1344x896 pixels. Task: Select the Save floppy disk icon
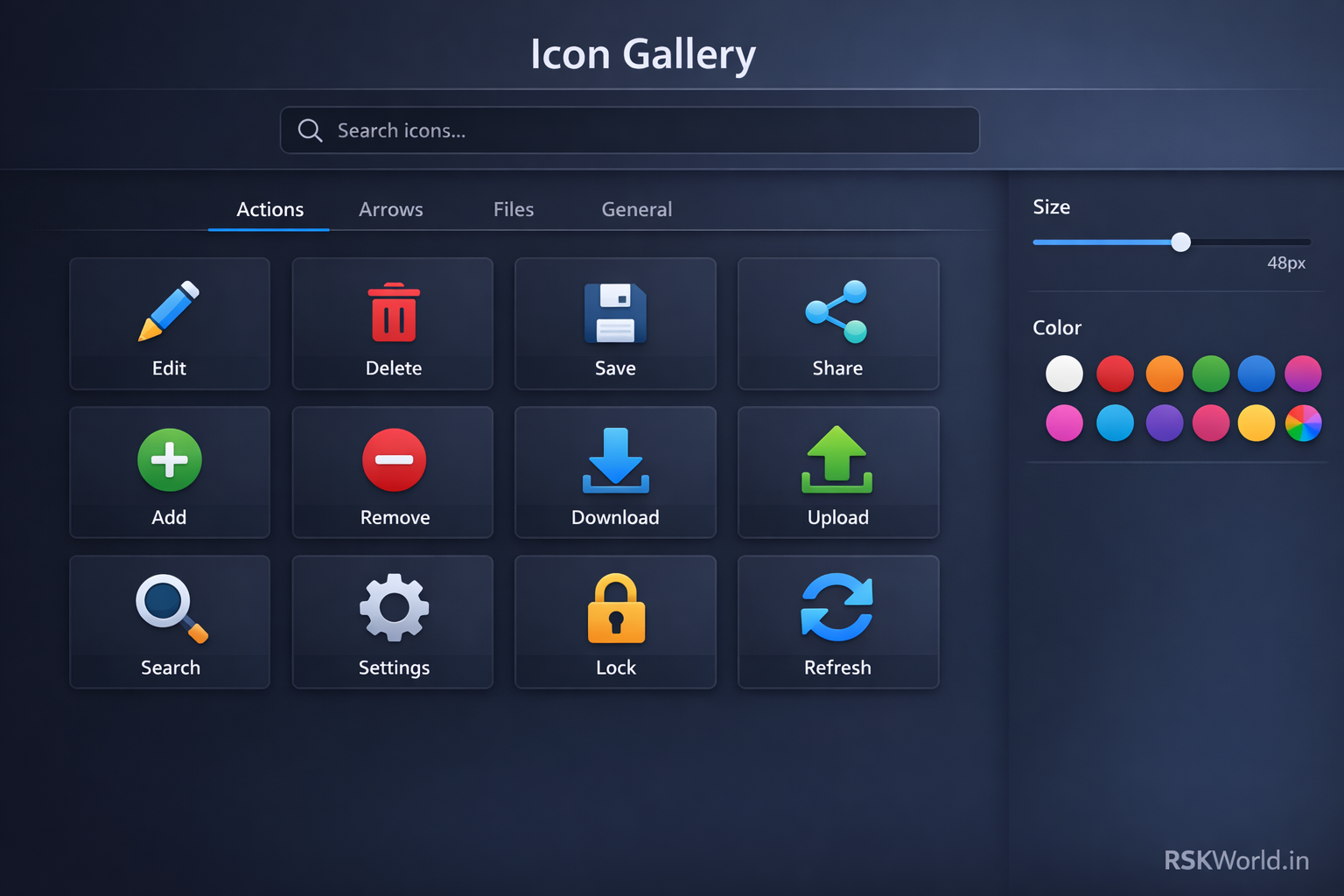pos(615,312)
